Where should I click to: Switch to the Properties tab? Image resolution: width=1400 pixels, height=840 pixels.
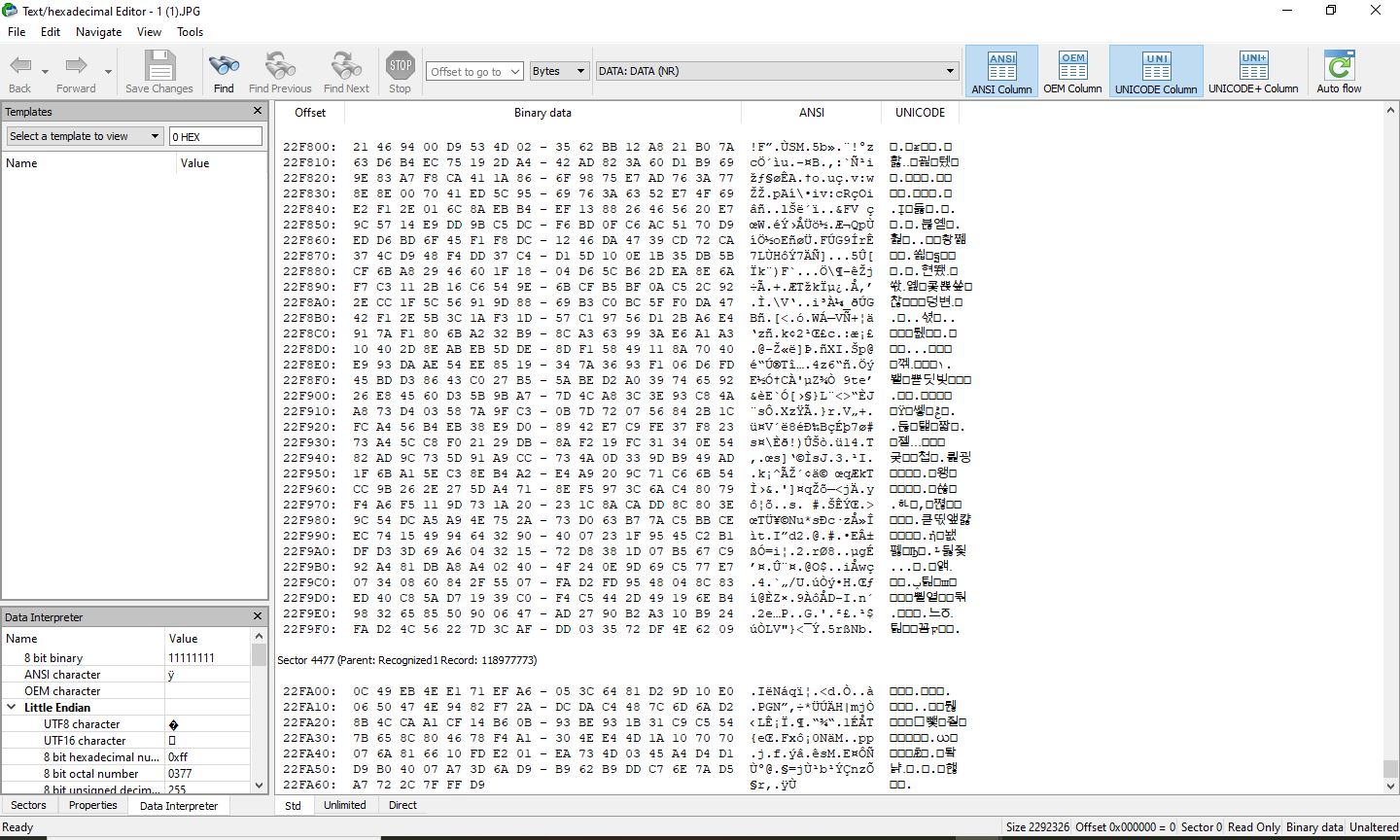click(93, 805)
